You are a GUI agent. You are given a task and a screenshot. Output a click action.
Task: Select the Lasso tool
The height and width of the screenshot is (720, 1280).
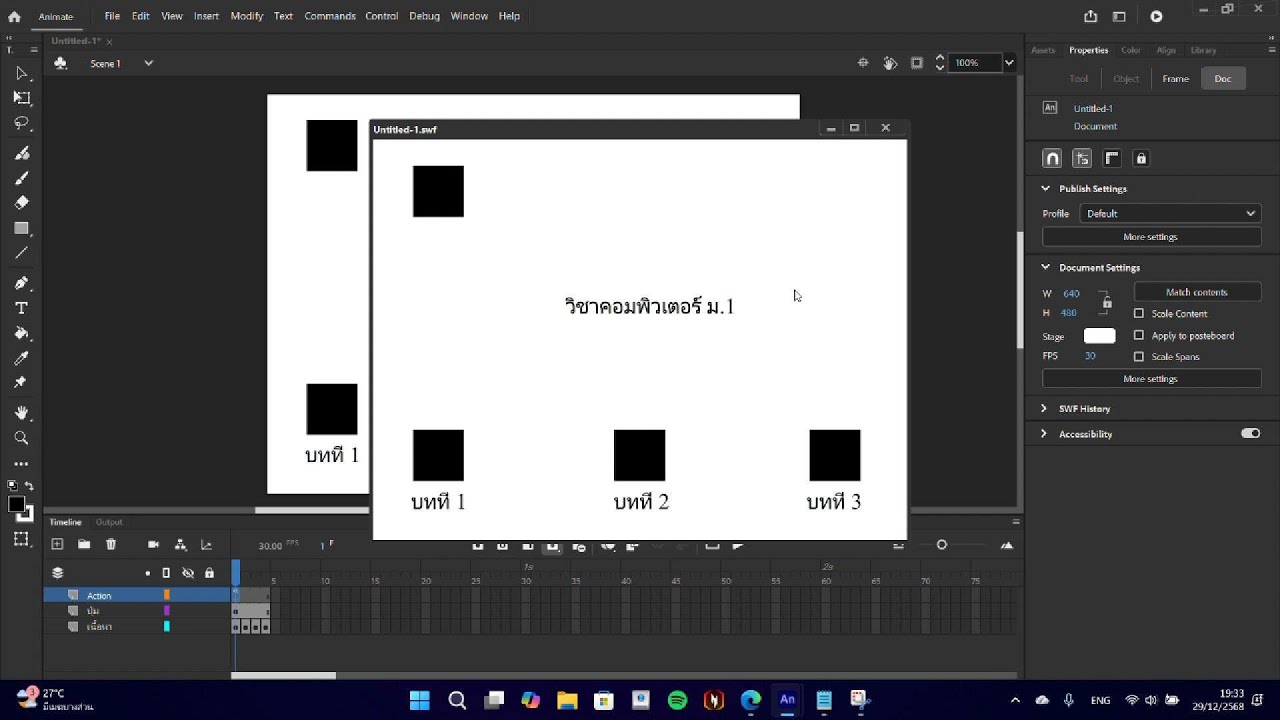click(x=21, y=123)
